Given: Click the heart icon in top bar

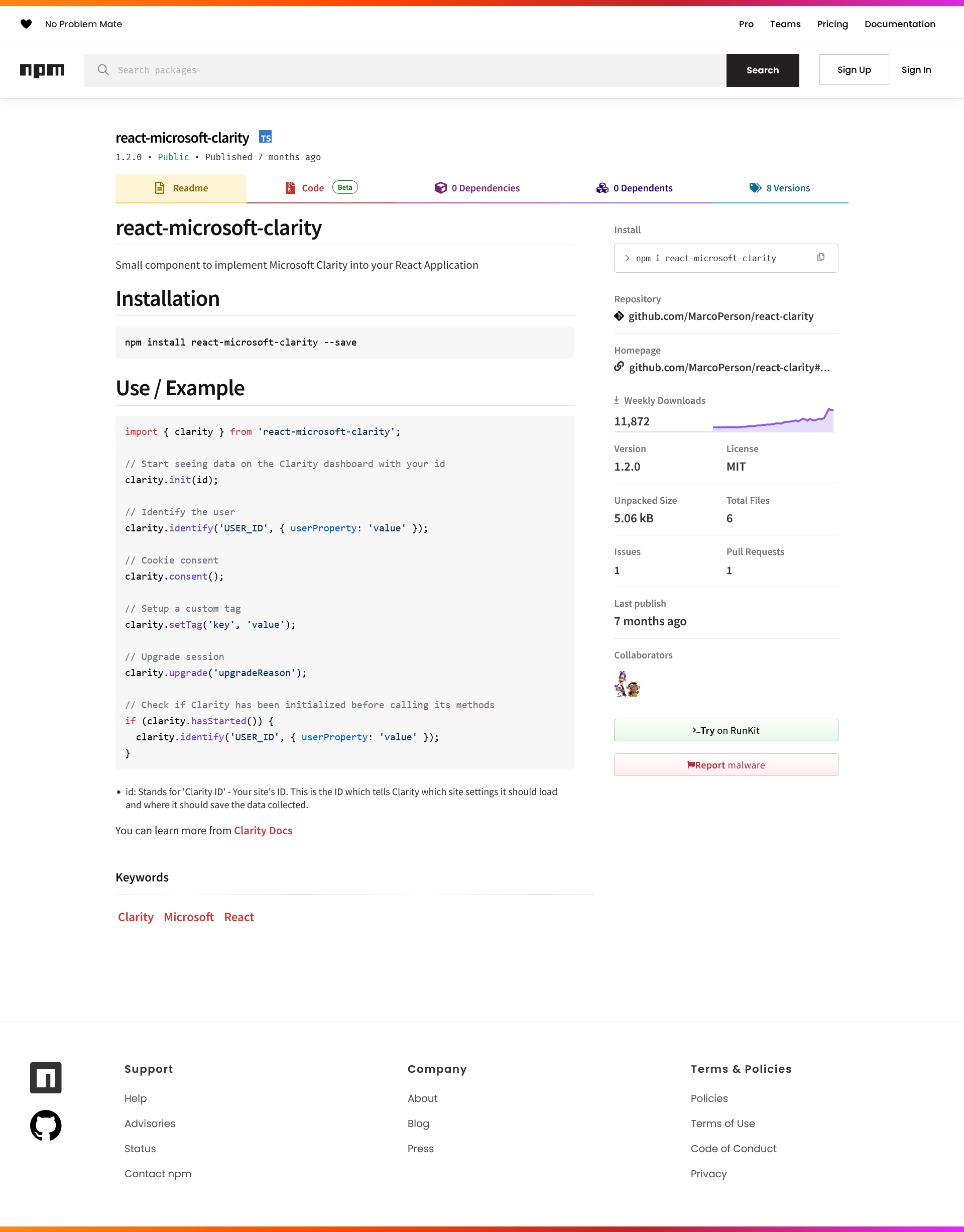Looking at the screenshot, I should pos(26,24).
